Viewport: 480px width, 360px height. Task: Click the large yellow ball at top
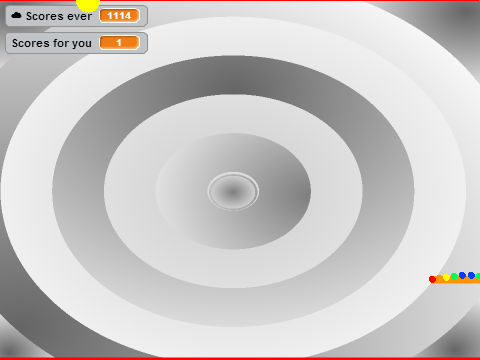pyautogui.click(x=88, y=4)
